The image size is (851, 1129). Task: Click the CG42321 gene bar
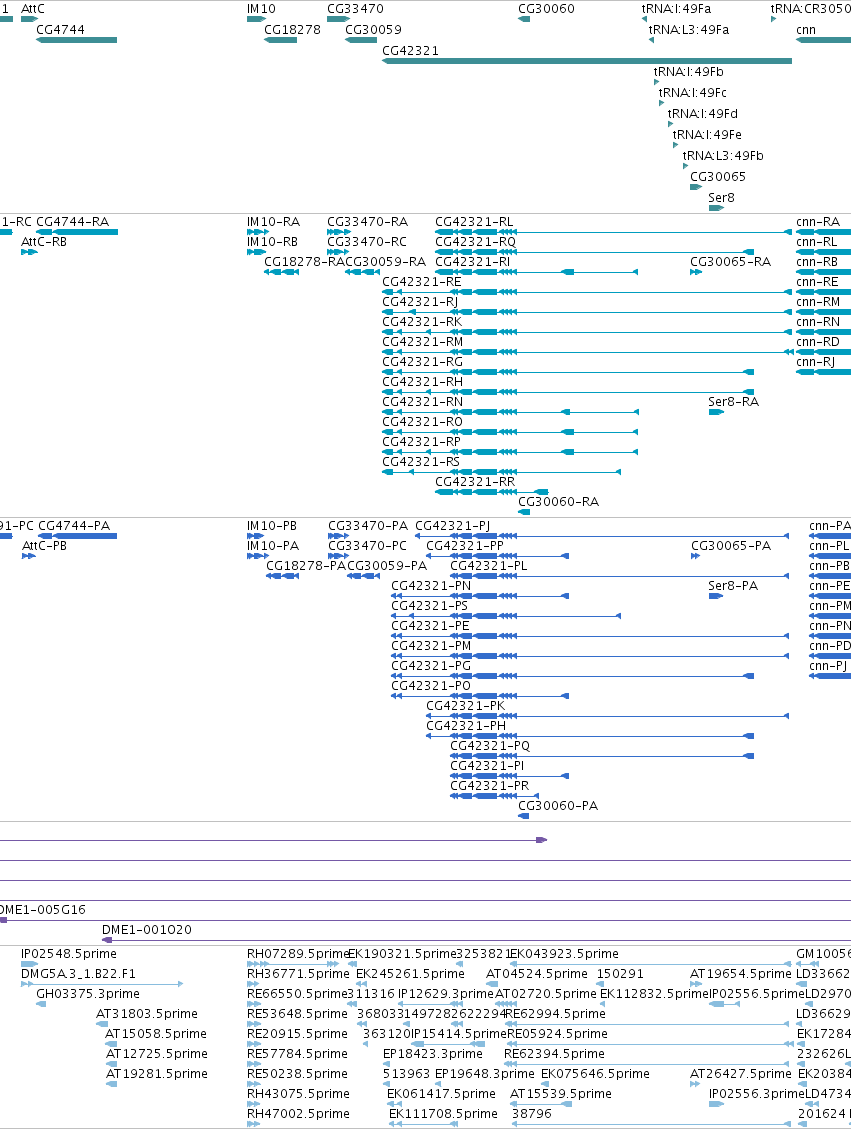[587, 61]
